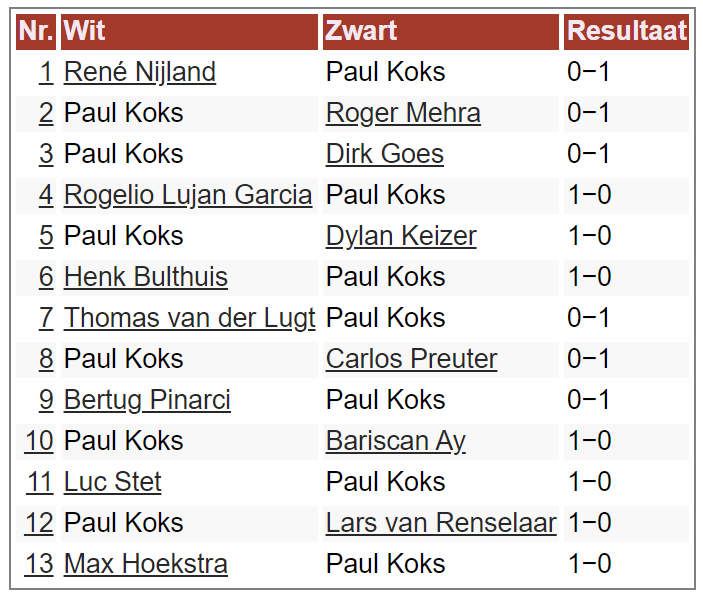Image resolution: width=703 pixels, height=594 pixels.
Task: Visit Thomas van der Lugt's page
Action: pyautogui.click(x=189, y=318)
